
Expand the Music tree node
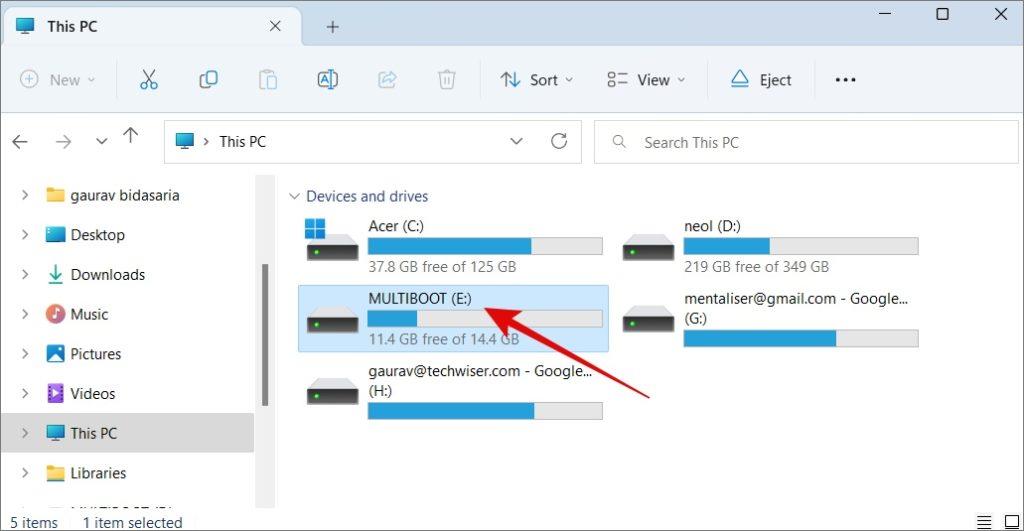(x=25, y=314)
